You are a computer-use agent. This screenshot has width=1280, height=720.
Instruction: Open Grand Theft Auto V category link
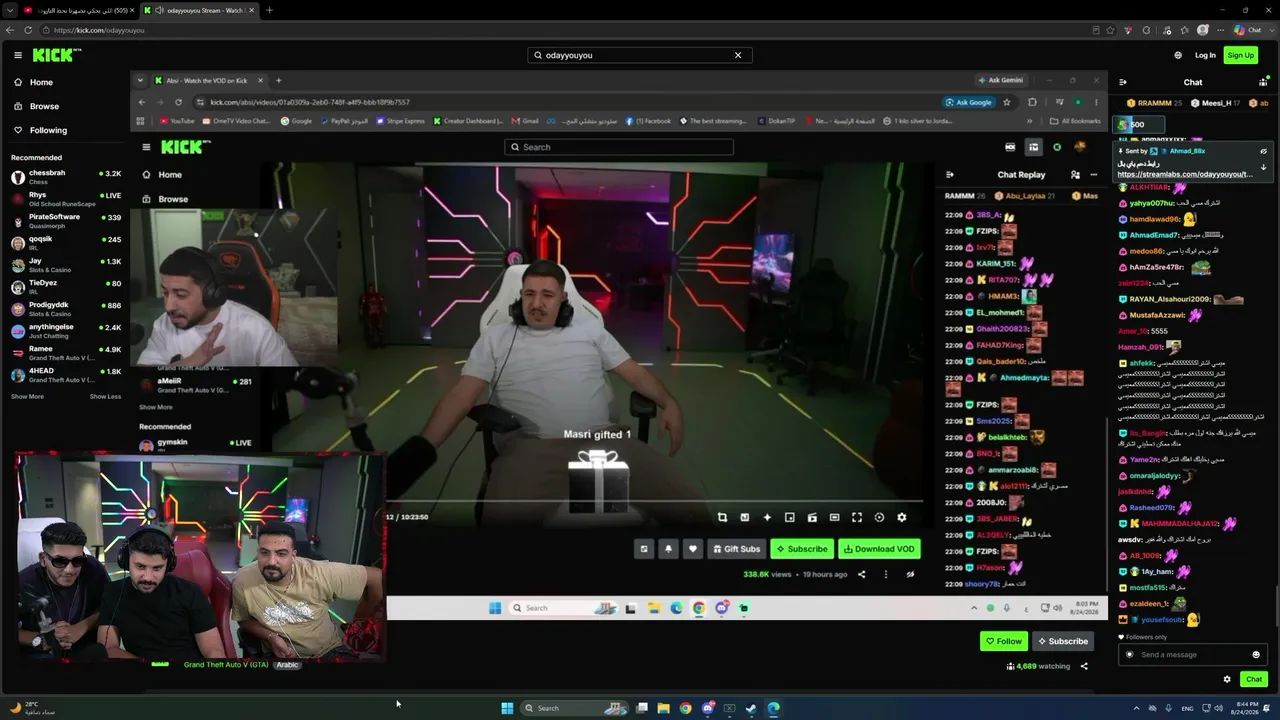click(226, 665)
